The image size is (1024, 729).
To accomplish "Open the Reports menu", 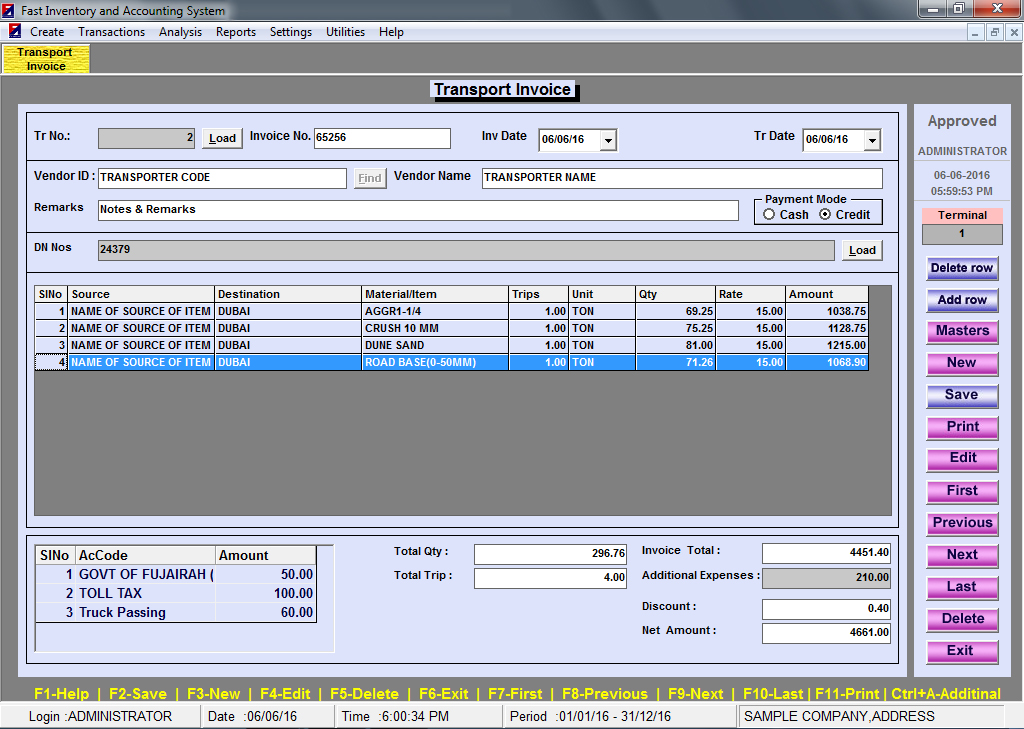I will 236,32.
